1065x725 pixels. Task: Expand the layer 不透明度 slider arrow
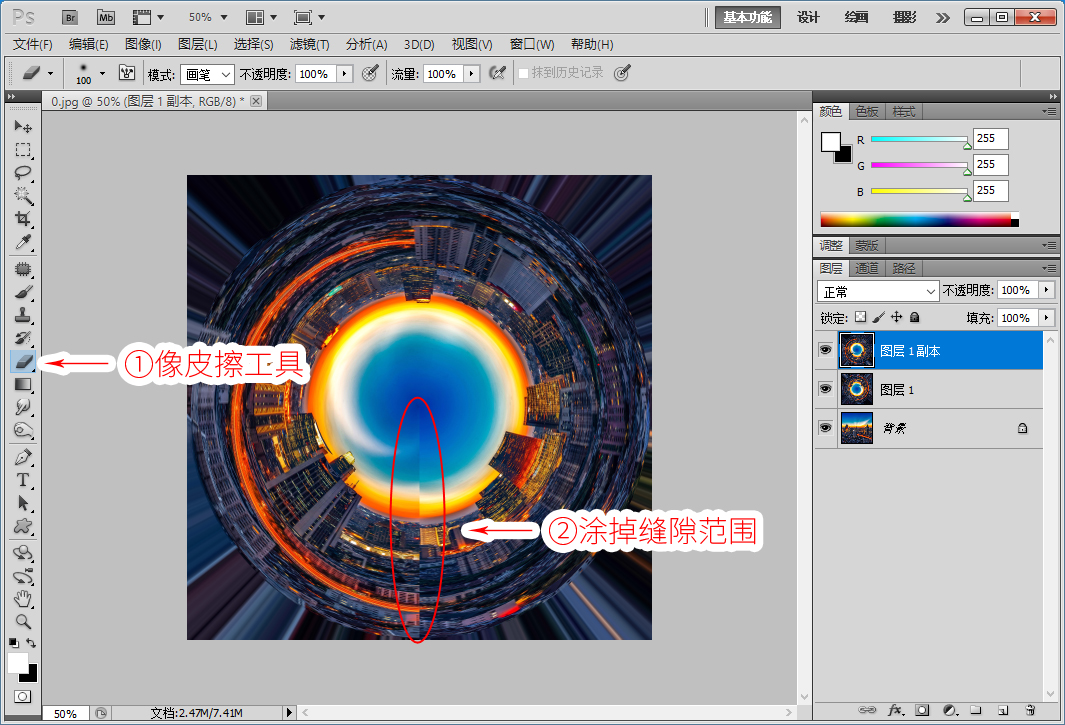point(1047,290)
